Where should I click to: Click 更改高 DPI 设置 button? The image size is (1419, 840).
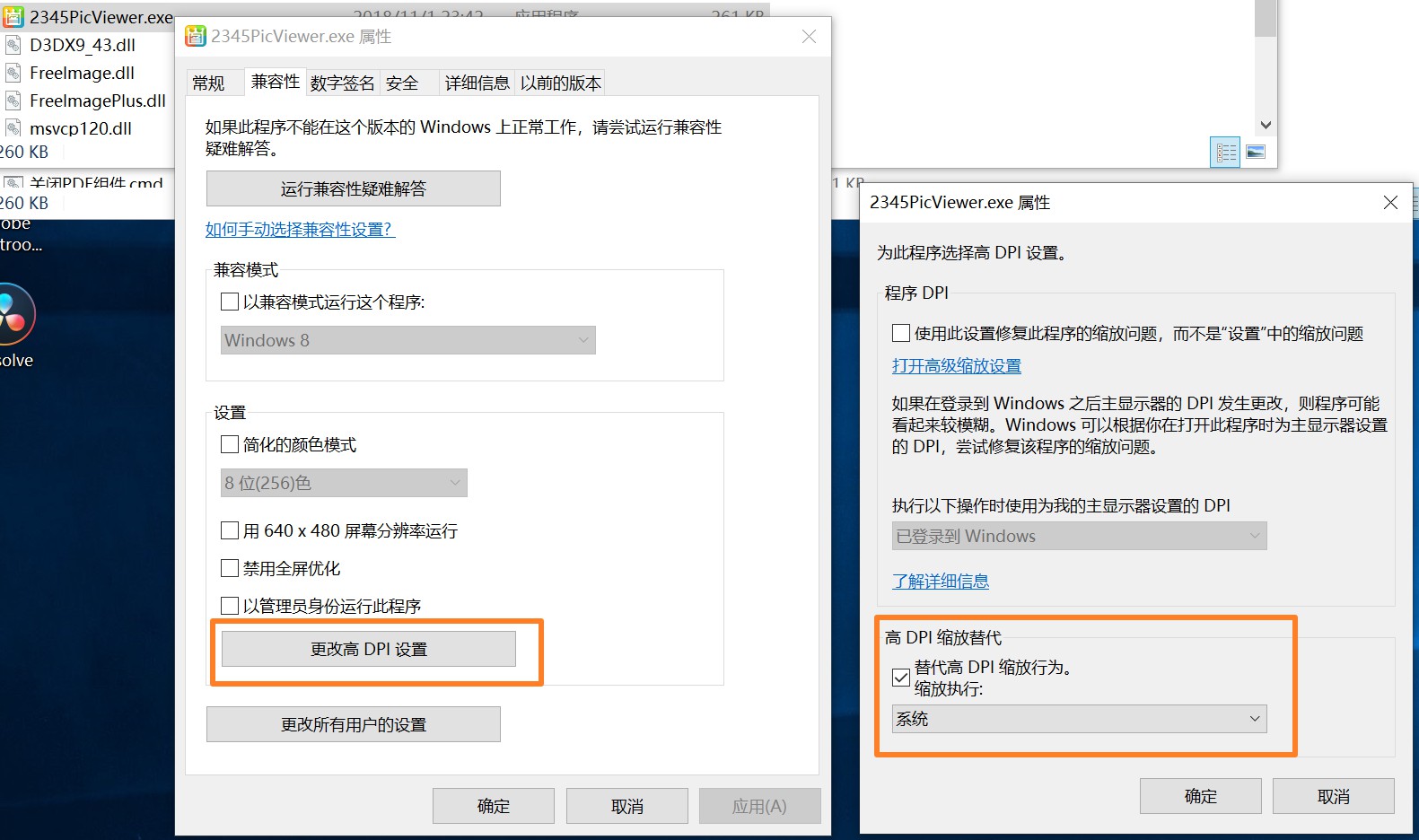369,649
